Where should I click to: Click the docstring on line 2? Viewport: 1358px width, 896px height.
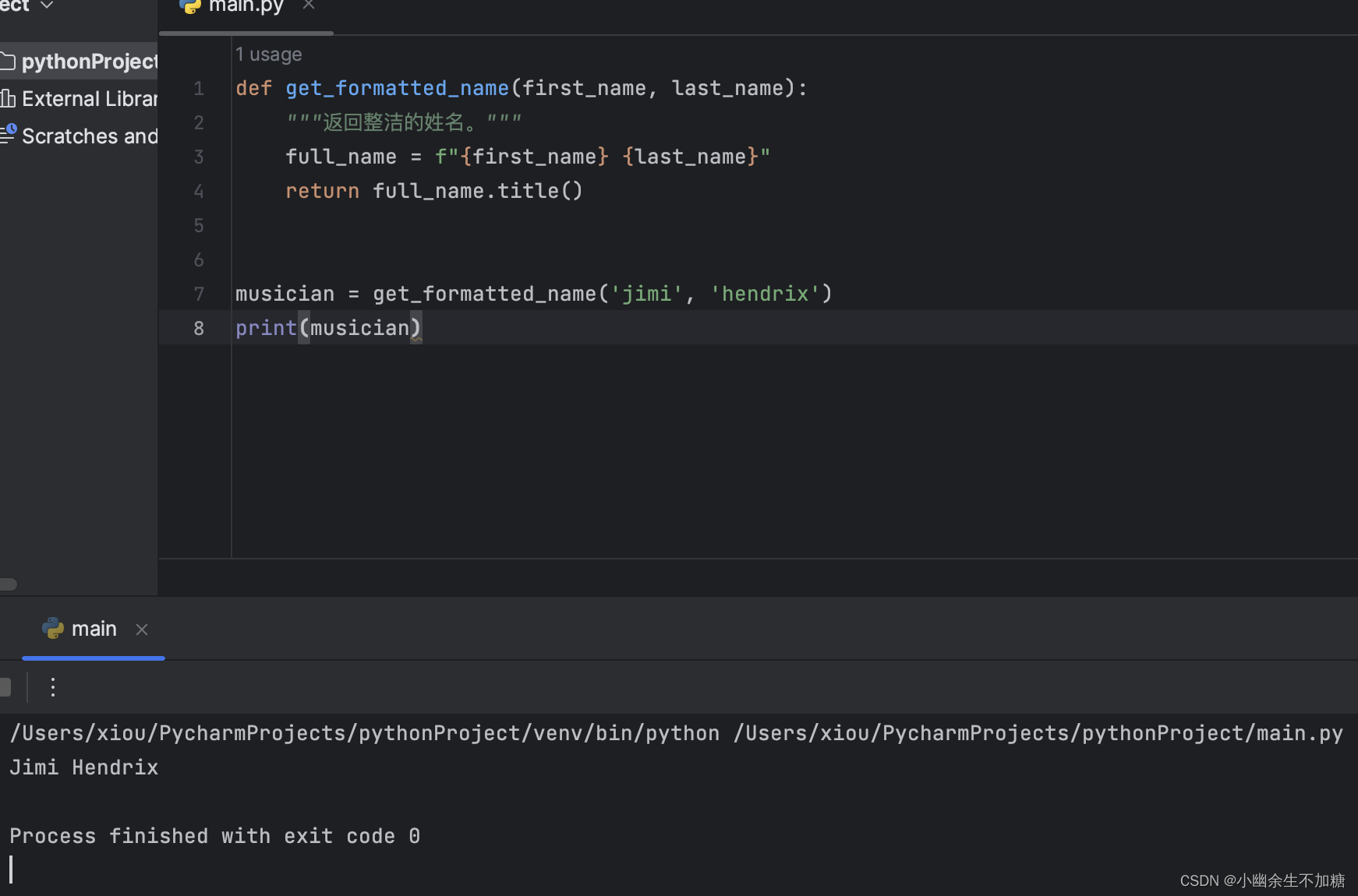pyautogui.click(x=404, y=122)
